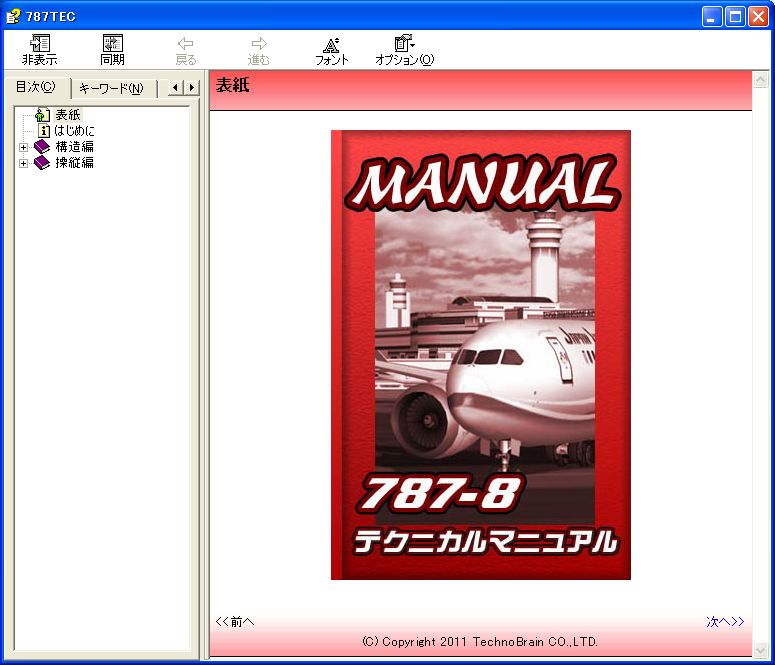The height and width of the screenshot is (665, 775).
Task: Click the 進む (Forward) arrow icon
Action: [258, 44]
